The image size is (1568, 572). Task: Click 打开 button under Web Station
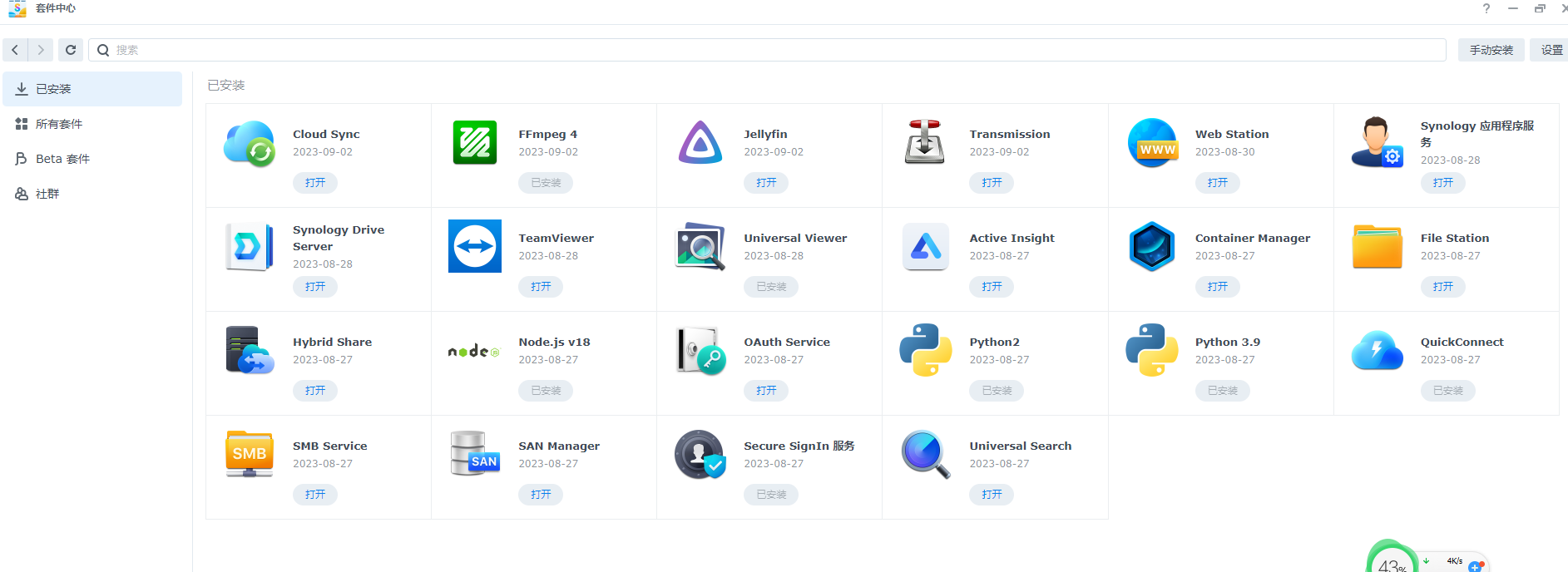[x=1217, y=183]
